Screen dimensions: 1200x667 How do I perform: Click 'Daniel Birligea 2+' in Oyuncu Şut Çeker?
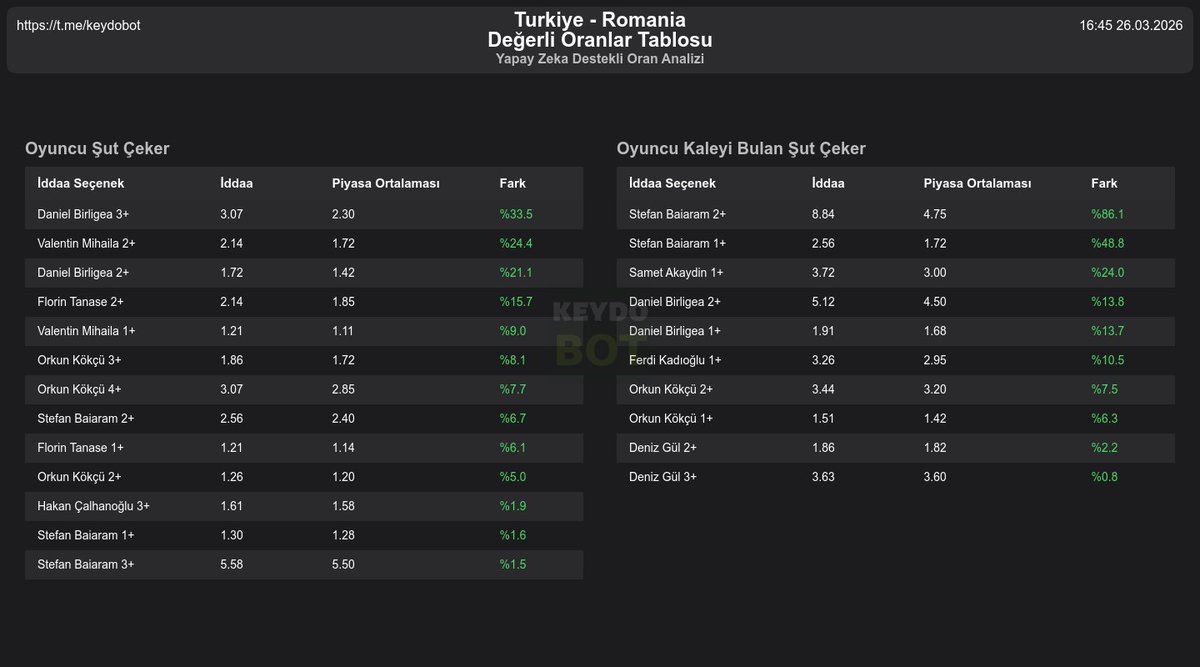click(83, 272)
